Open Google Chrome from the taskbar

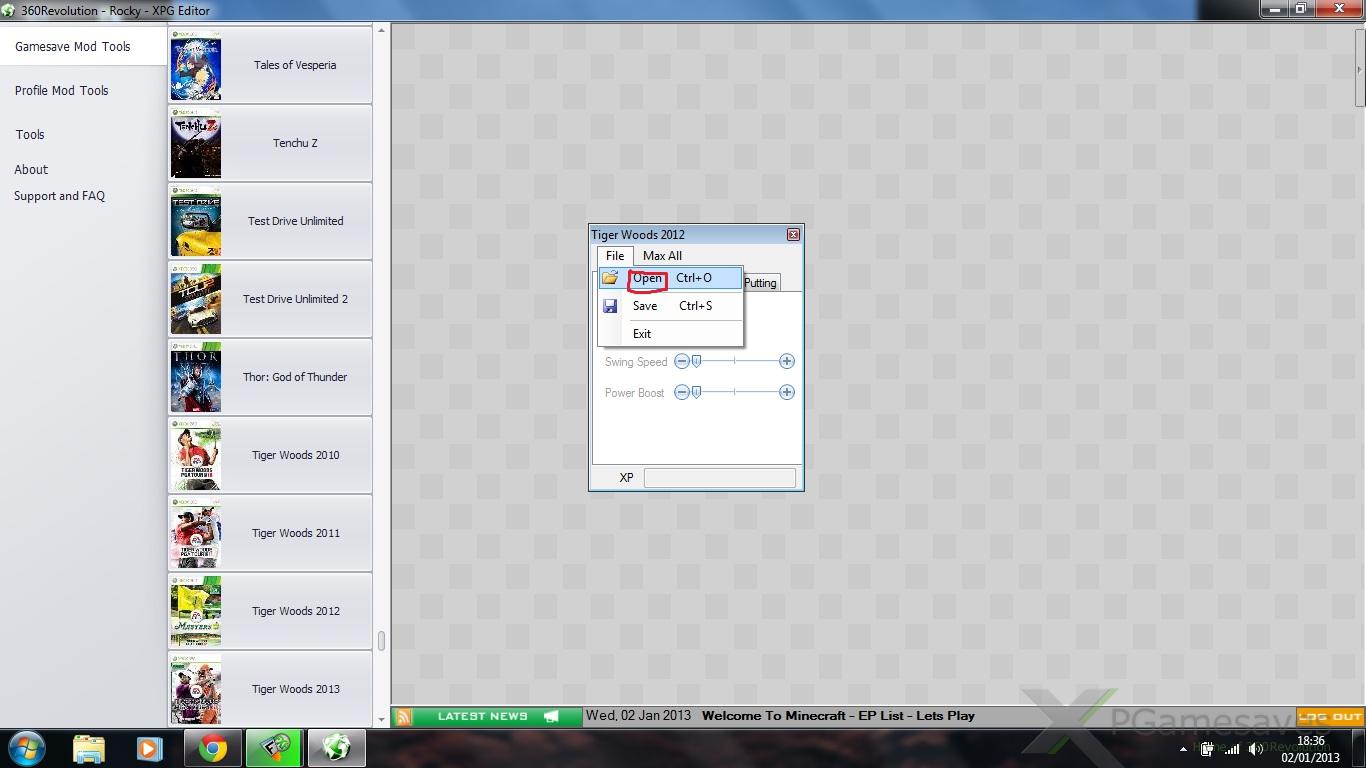coord(212,748)
